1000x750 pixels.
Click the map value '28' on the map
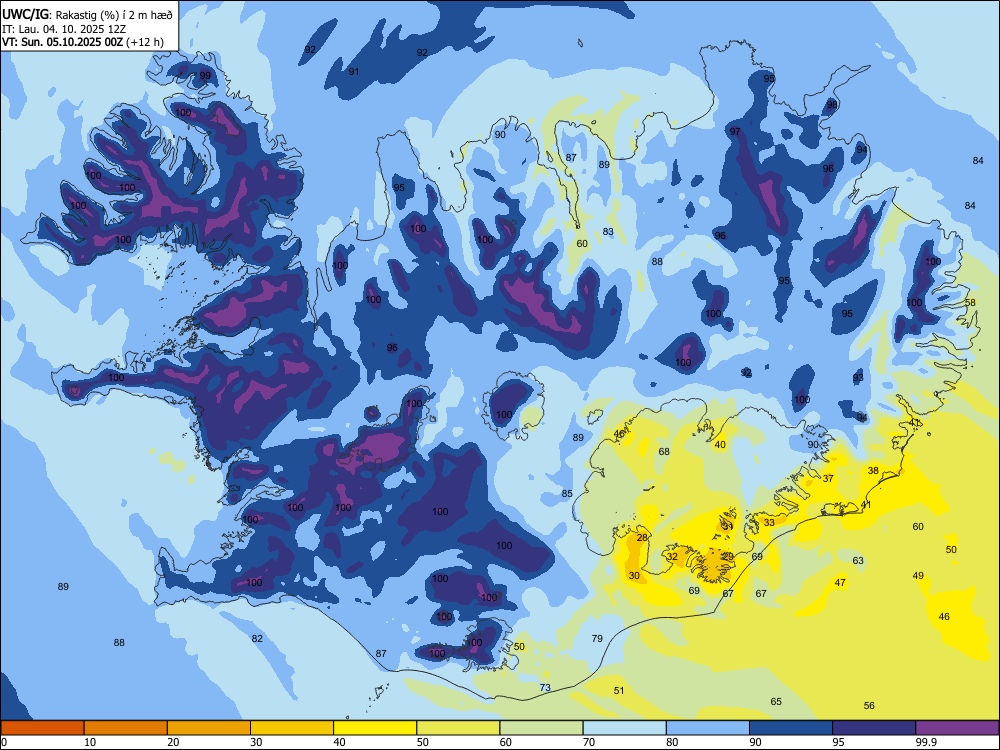pyautogui.click(x=642, y=538)
